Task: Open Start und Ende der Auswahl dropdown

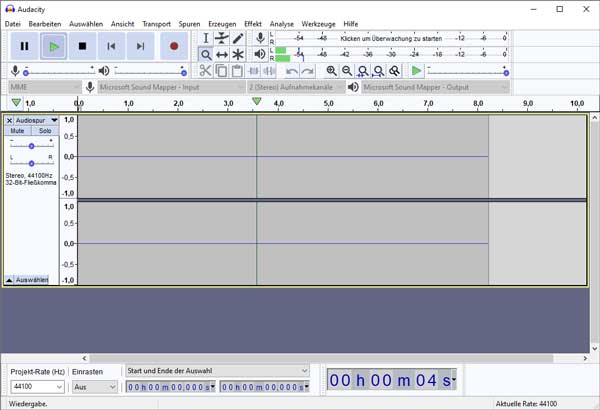Action: (x=217, y=371)
